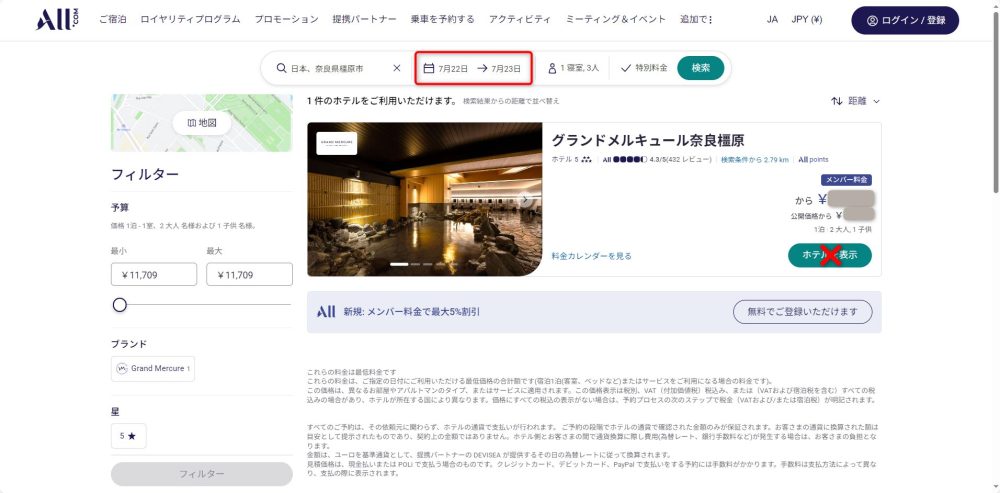Click 無料でご登録いただけます button
This screenshot has width=1000, height=493.
(x=802, y=312)
